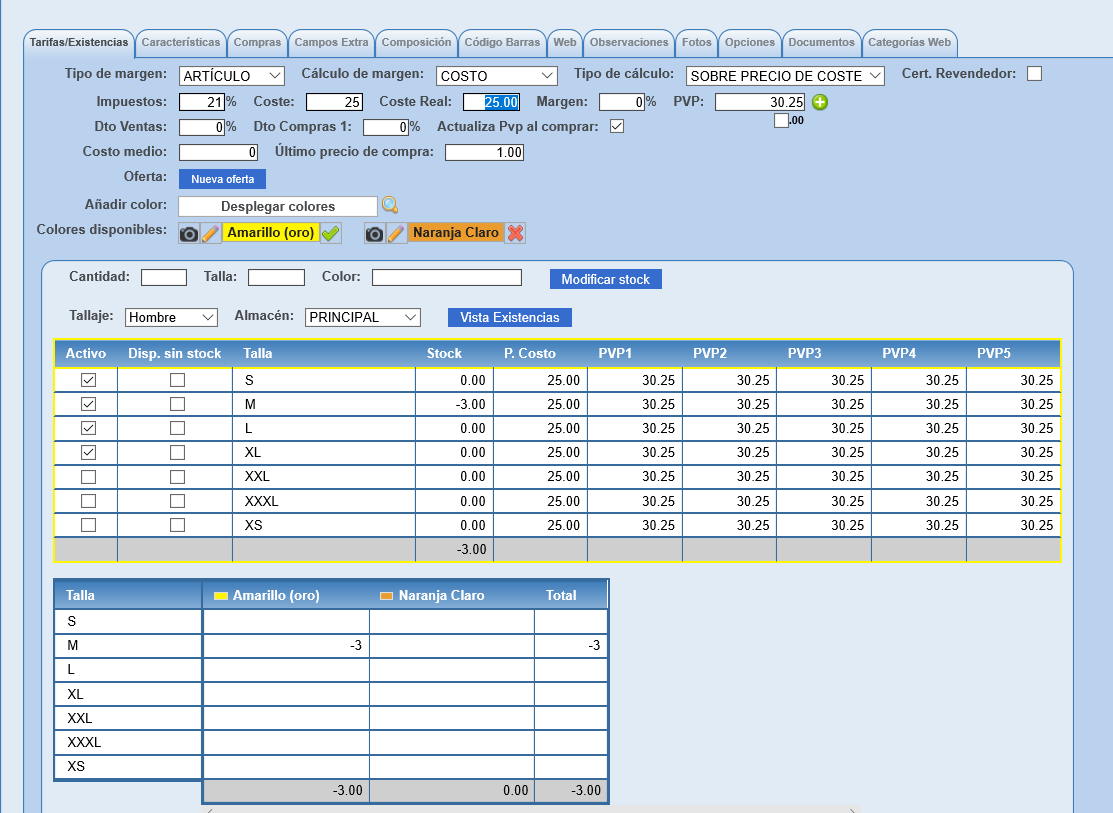Click the Dto Ventas field
The width and height of the screenshot is (1113, 813).
point(202,127)
